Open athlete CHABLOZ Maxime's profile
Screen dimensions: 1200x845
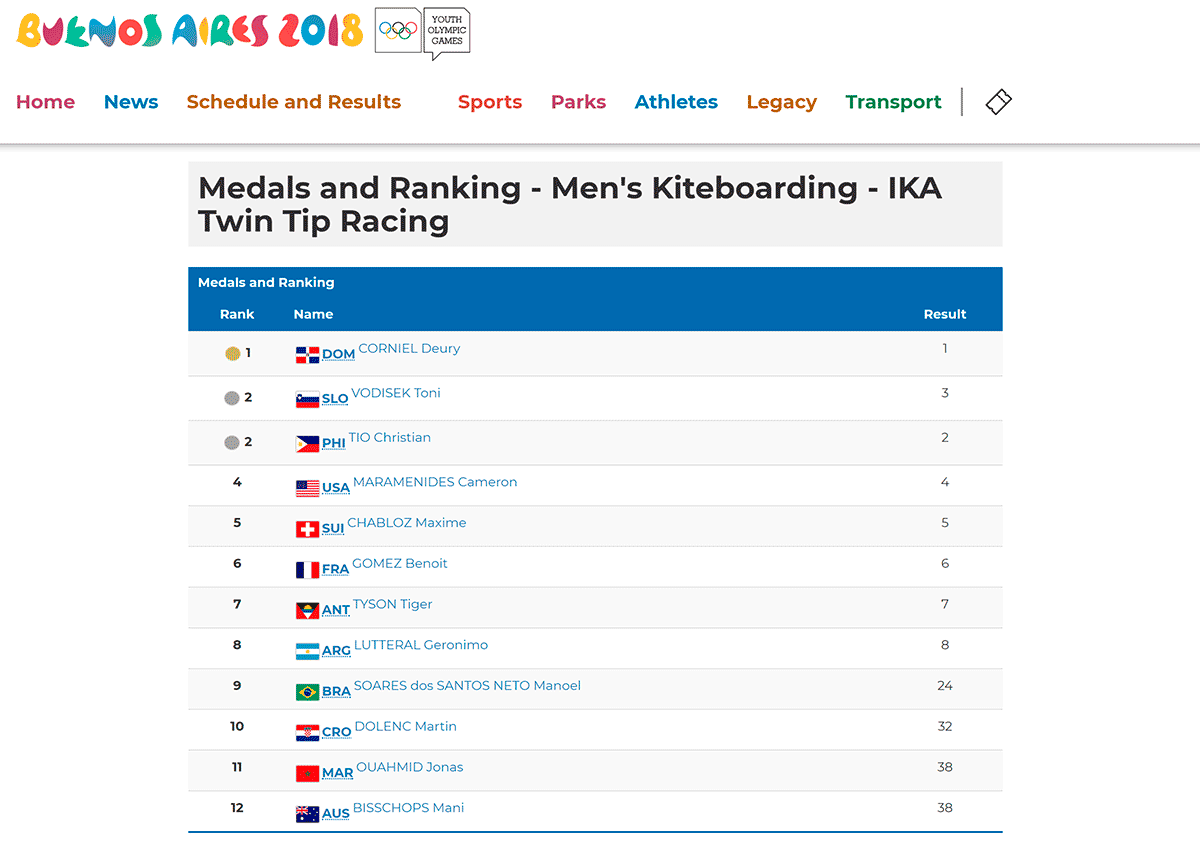[x=407, y=523]
